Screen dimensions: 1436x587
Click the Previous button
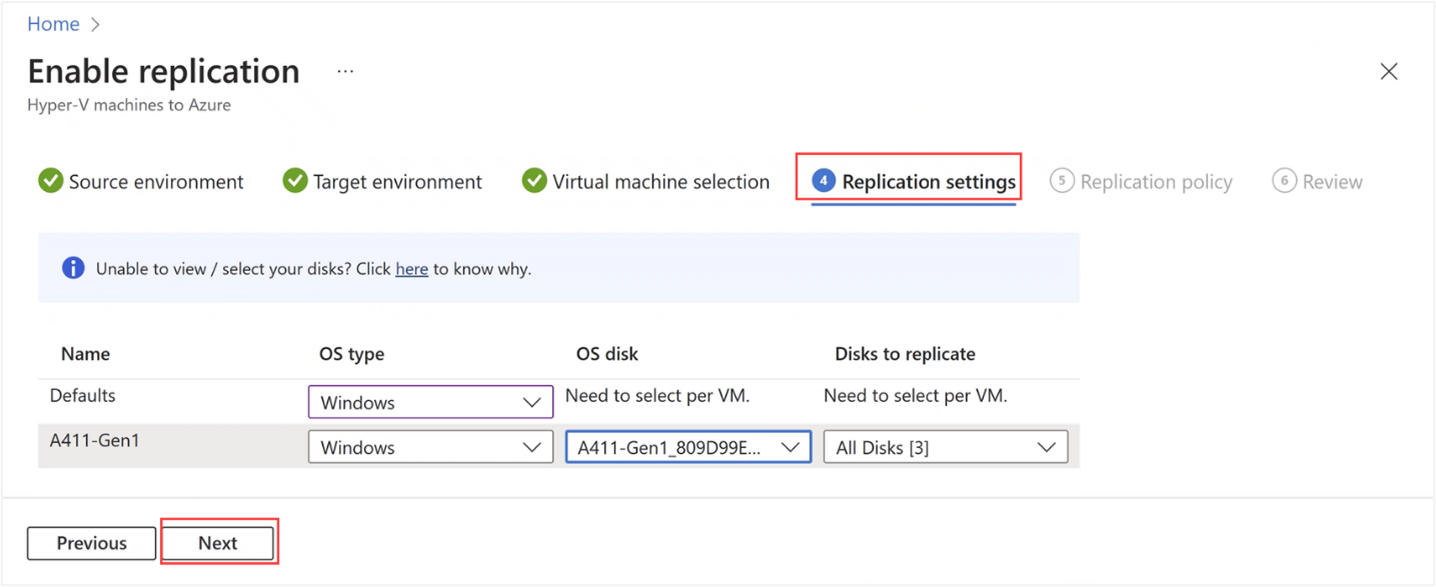click(91, 543)
